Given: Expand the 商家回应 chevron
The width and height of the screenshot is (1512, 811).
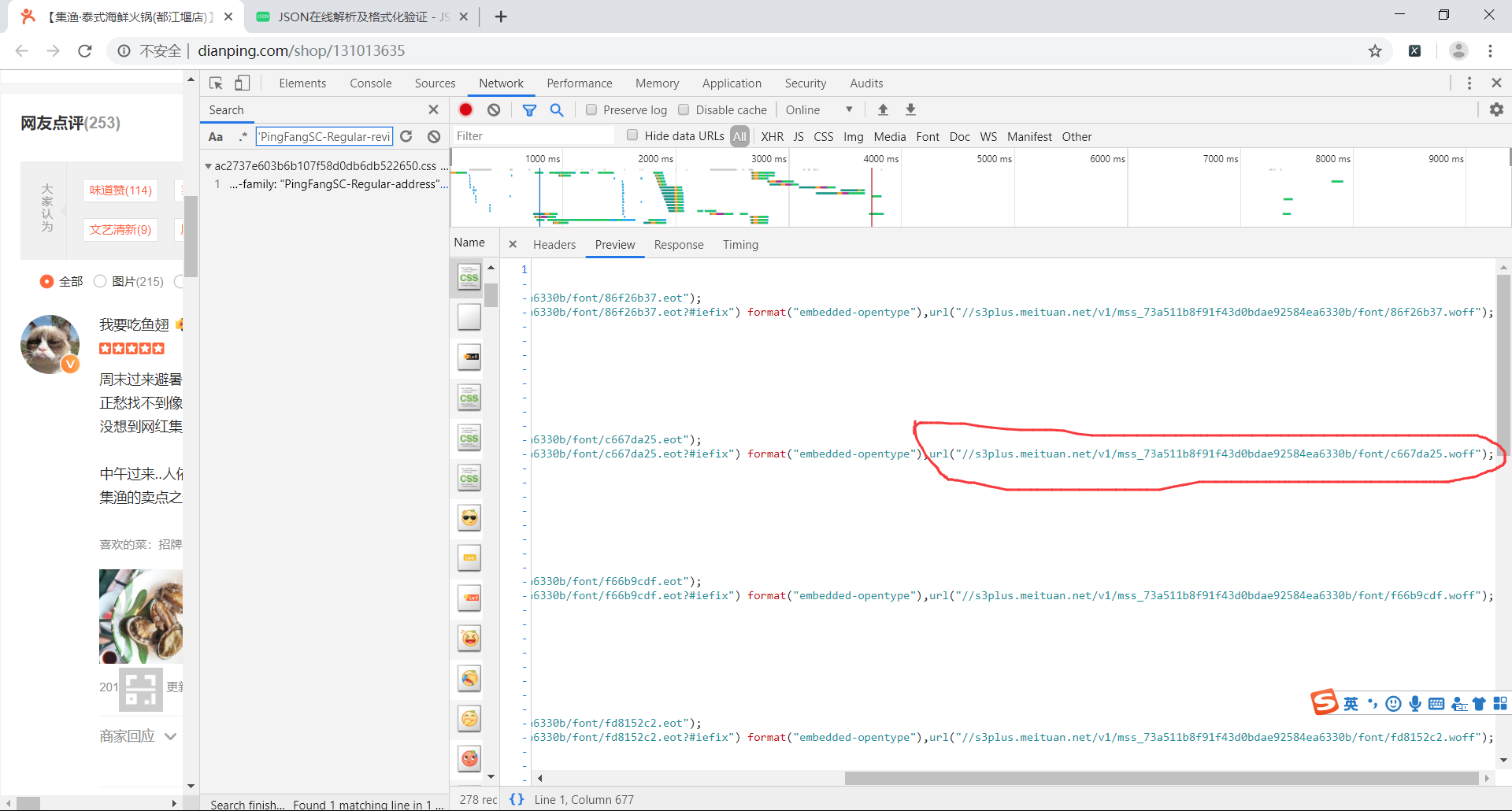Looking at the screenshot, I should (x=171, y=736).
